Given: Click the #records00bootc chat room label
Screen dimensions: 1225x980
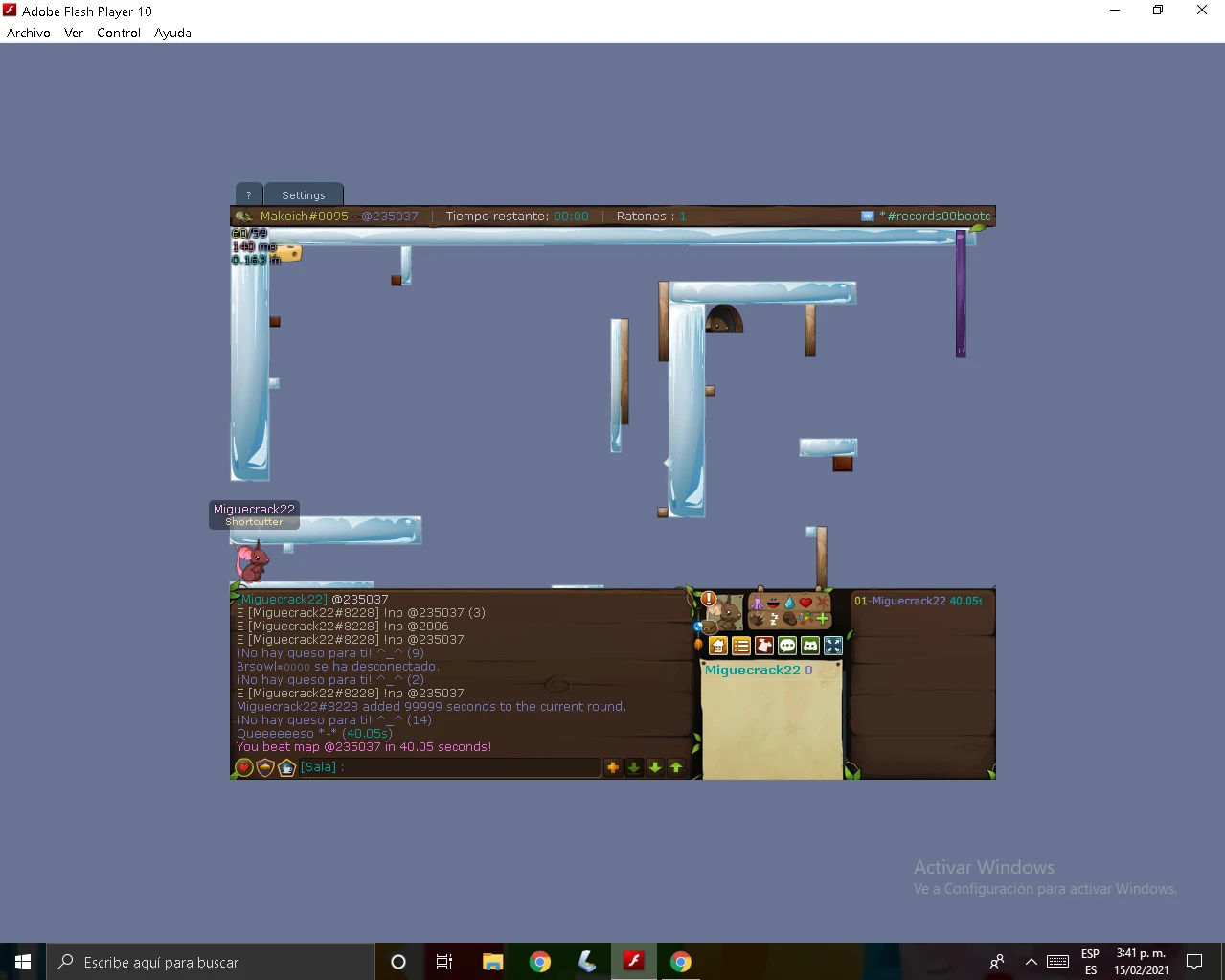Looking at the screenshot, I should point(935,217).
